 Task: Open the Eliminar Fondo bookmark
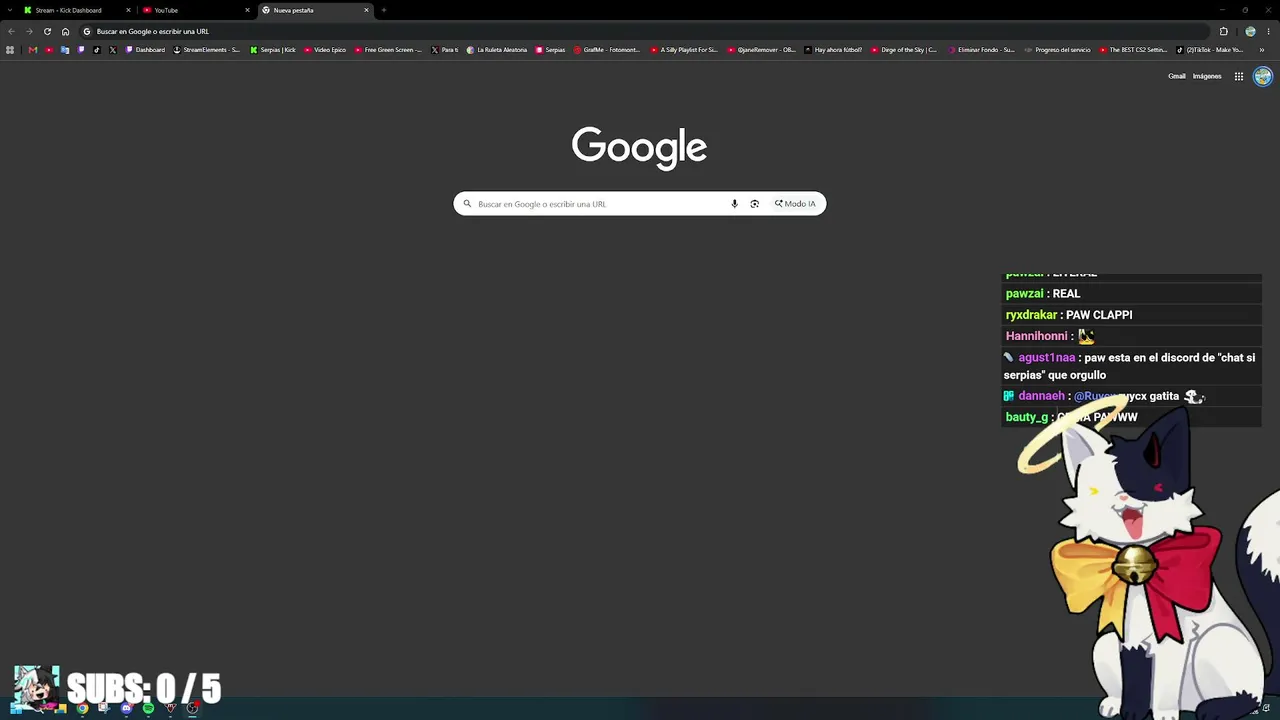coord(981,50)
